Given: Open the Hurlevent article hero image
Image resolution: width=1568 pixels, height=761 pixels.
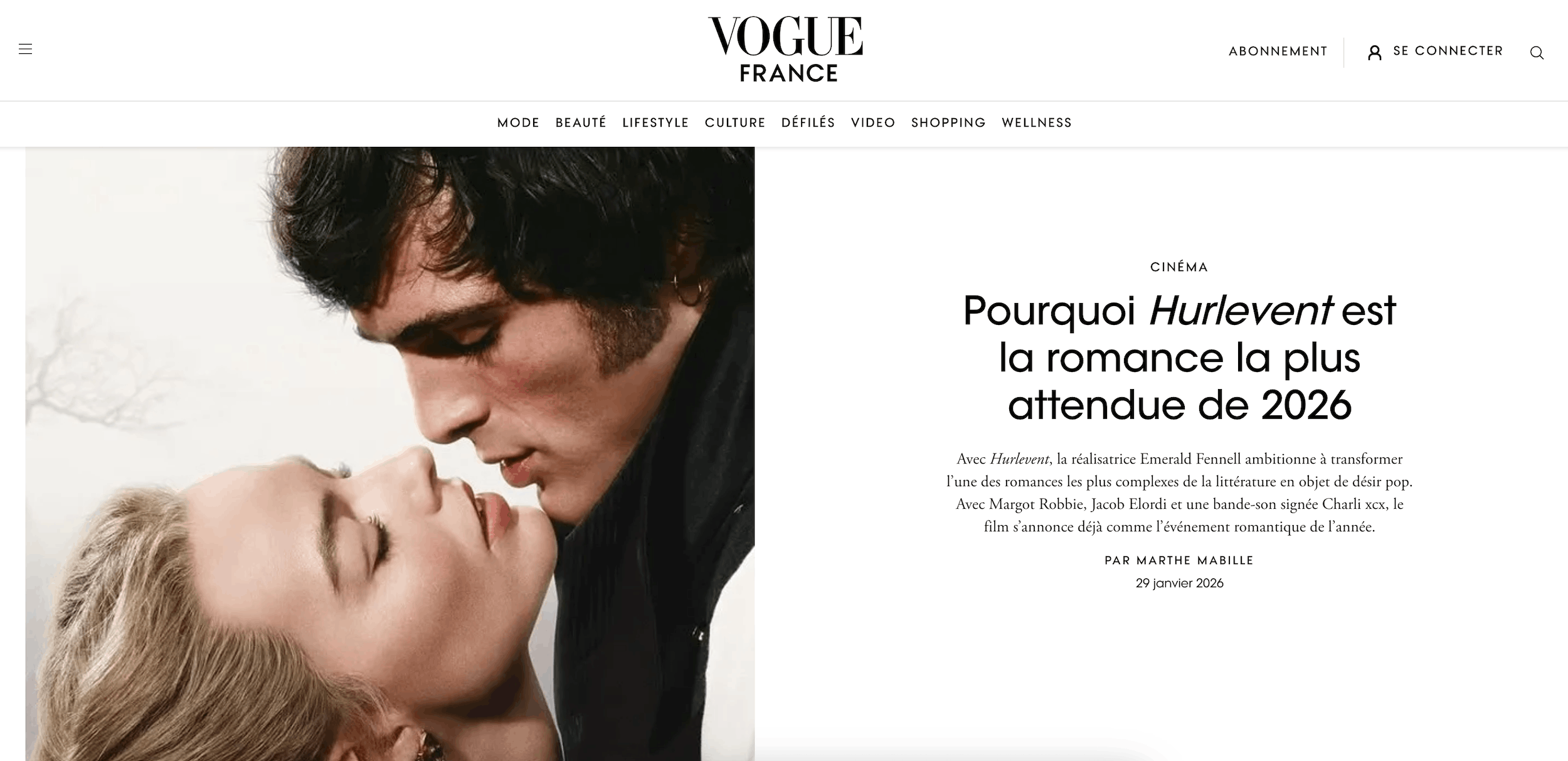Looking at the screenshot, I should pos(390,454).
